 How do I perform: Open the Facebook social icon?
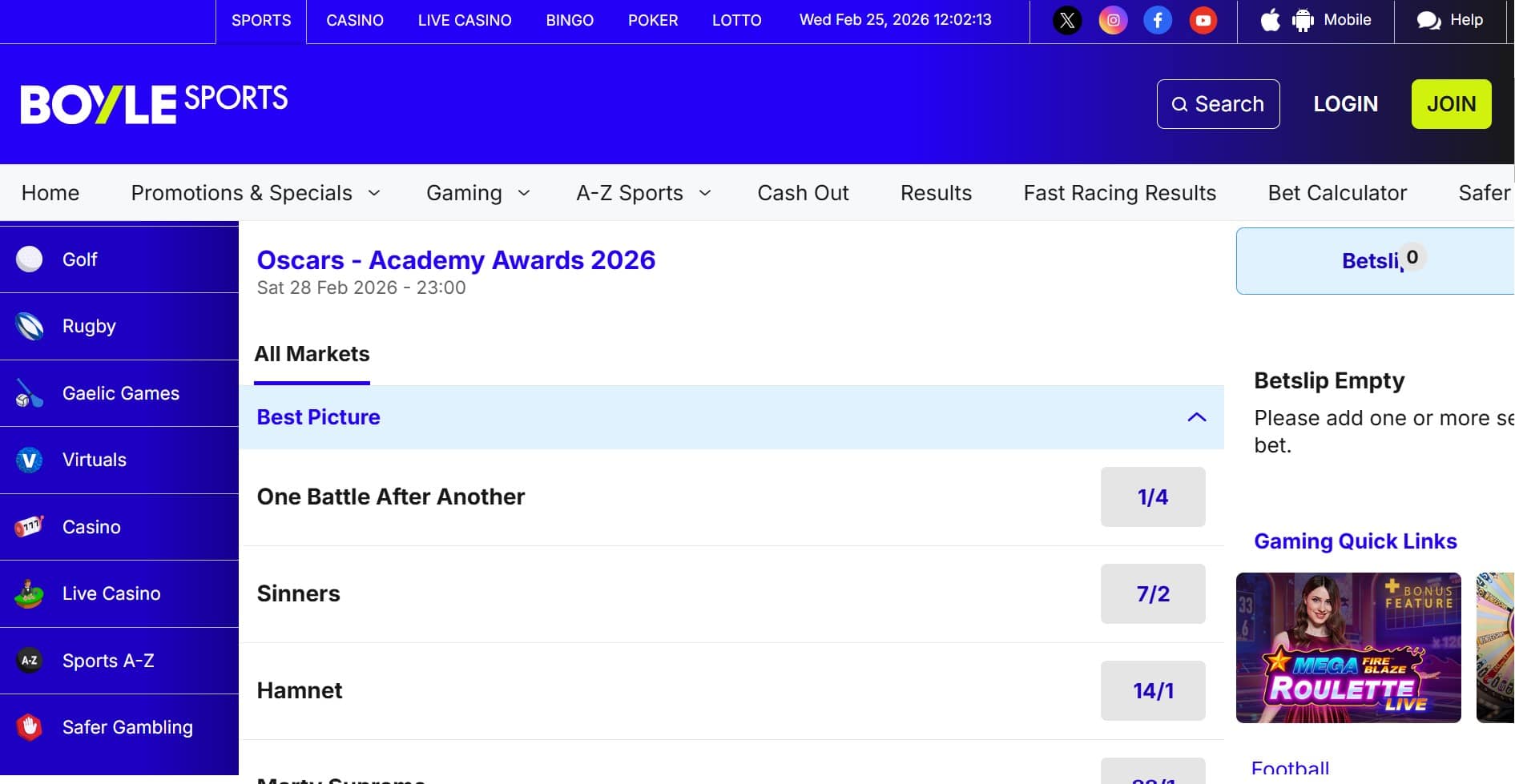pyautogui.click(x=1158, y=20)
